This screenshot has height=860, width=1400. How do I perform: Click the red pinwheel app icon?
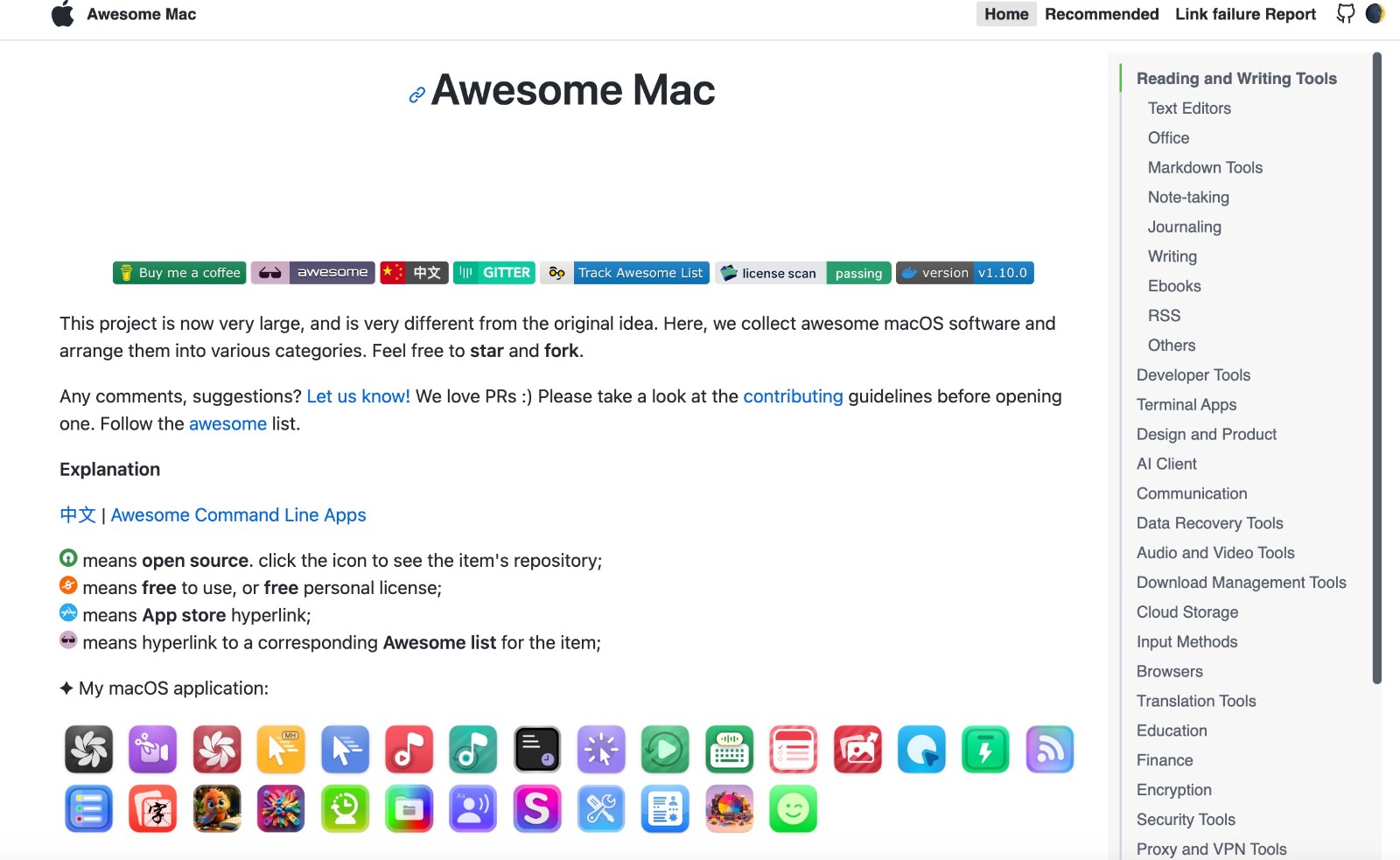(x=217, y=749)
